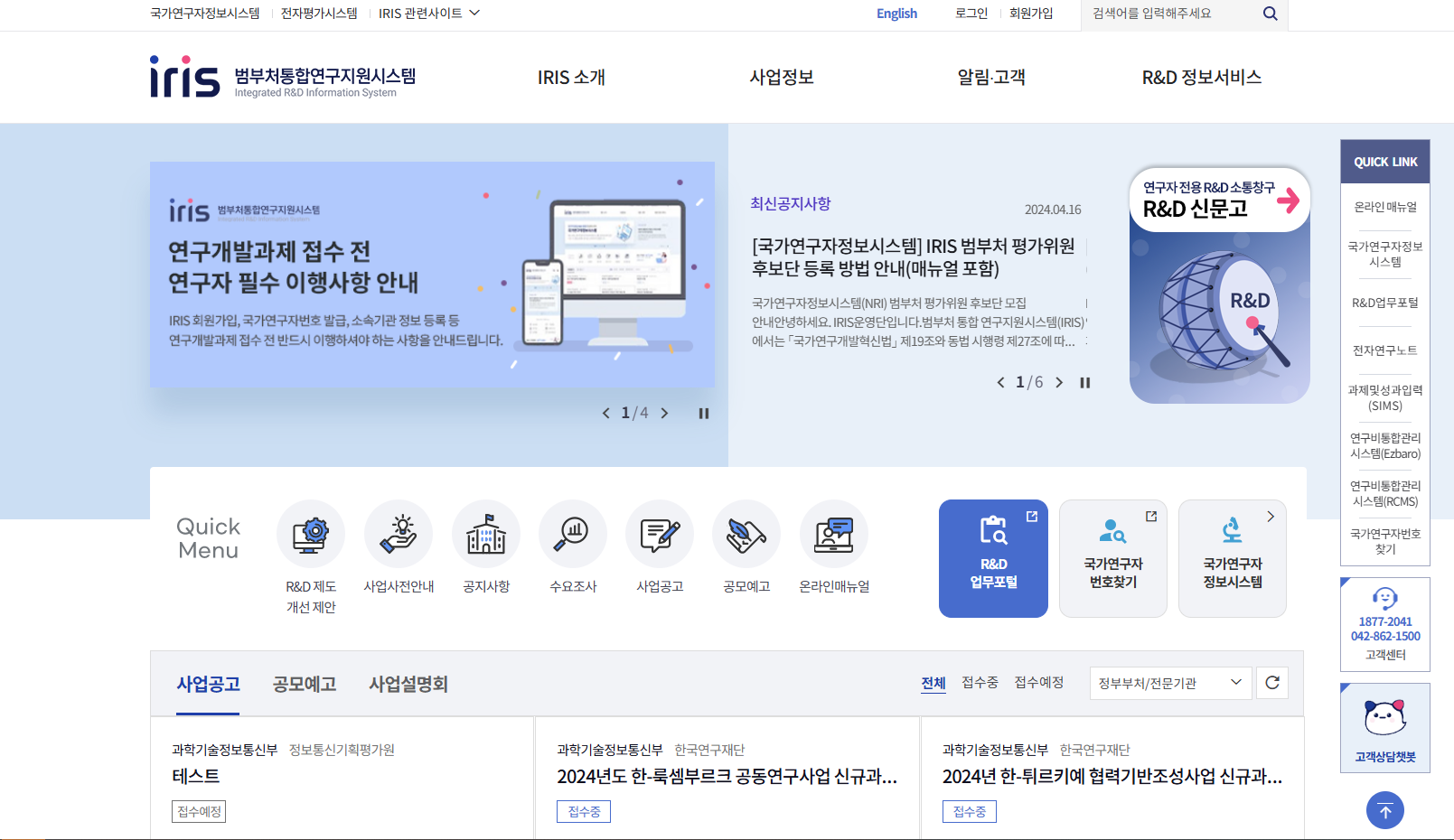The width and height of the screenshot is (1454, 840).
Task: Open the 공지사항 building icon
Action: pos(486,535)
